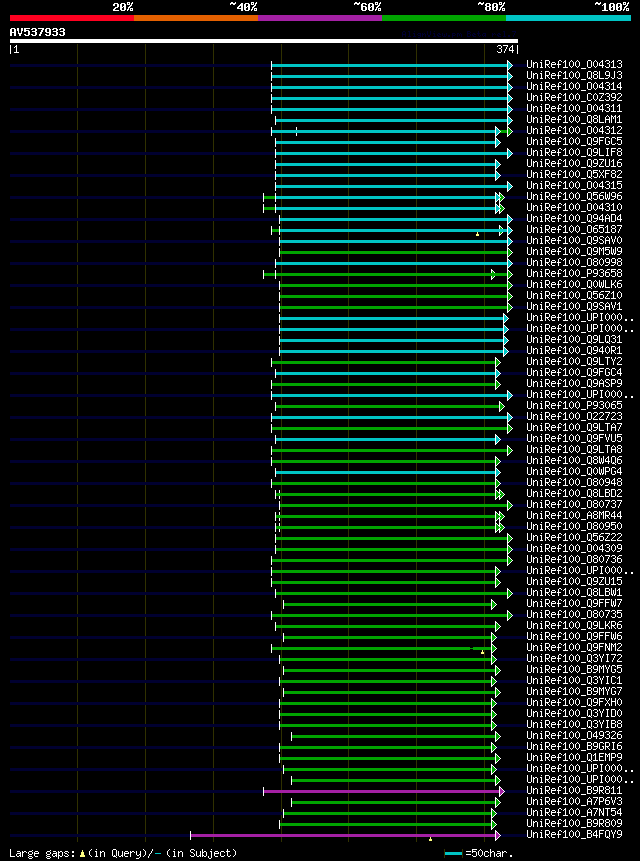
Task: Select hit UniRef100_Q0WPG4
Action: click(x=574, y=471)
